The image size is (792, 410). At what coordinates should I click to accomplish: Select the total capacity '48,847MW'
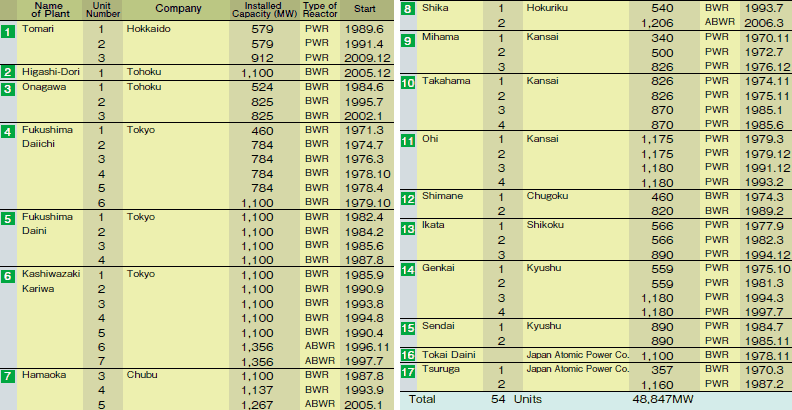(663, 399)
